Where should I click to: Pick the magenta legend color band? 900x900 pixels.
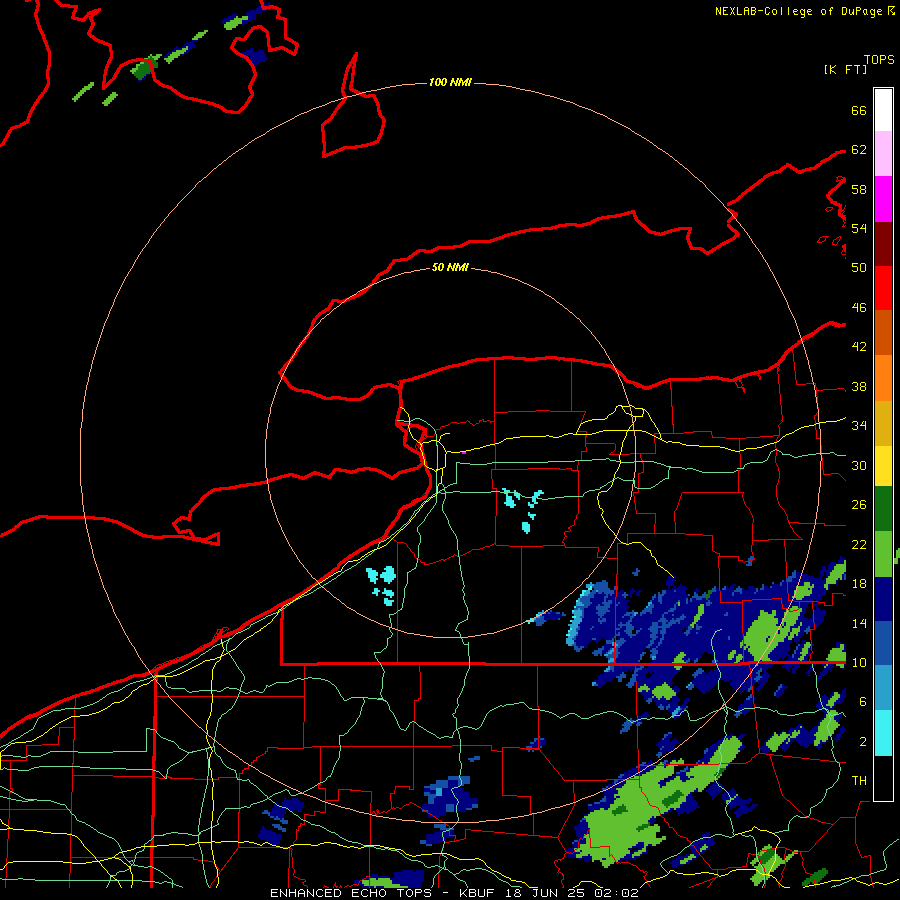(x=883, y=199)
